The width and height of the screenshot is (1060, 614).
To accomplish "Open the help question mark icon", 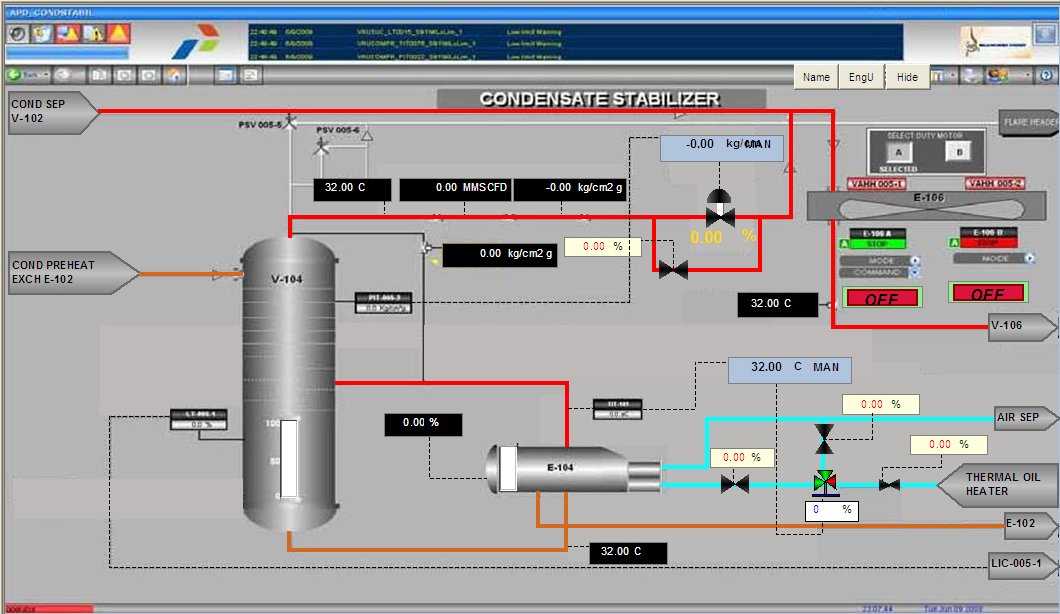I will [x=1045, y=75].
